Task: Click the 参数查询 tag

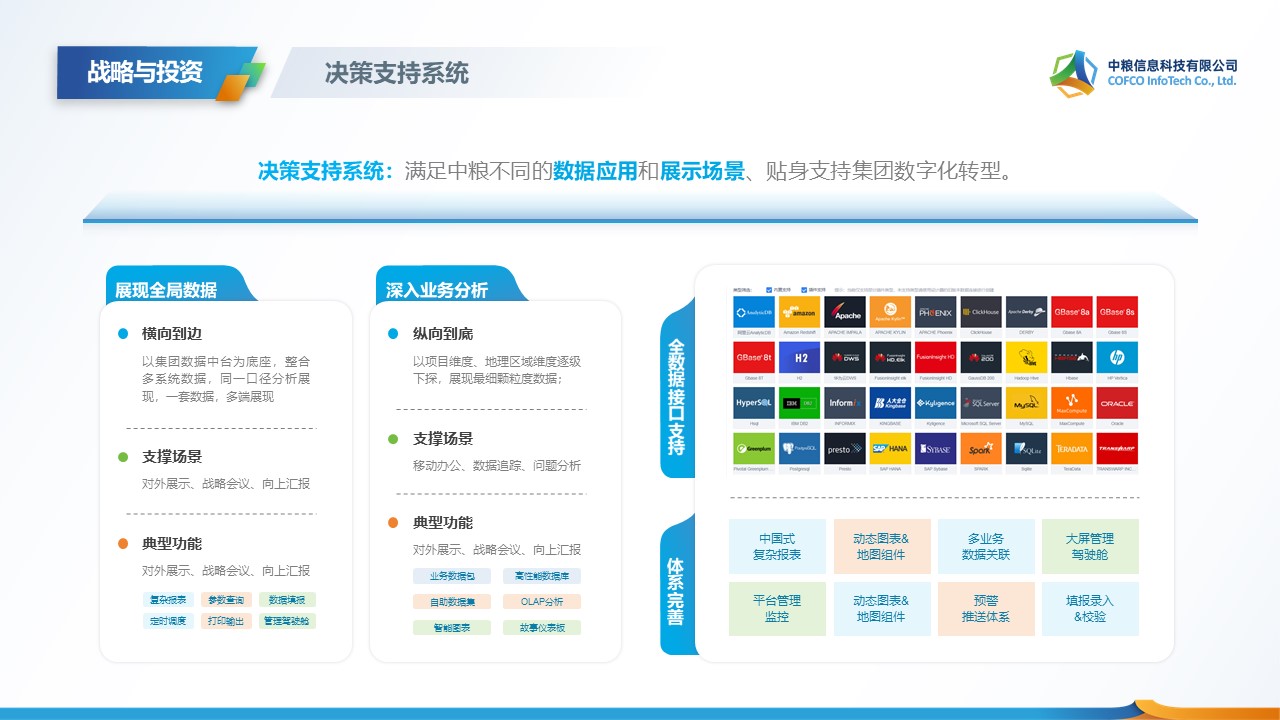Action: tap(226, 600)
